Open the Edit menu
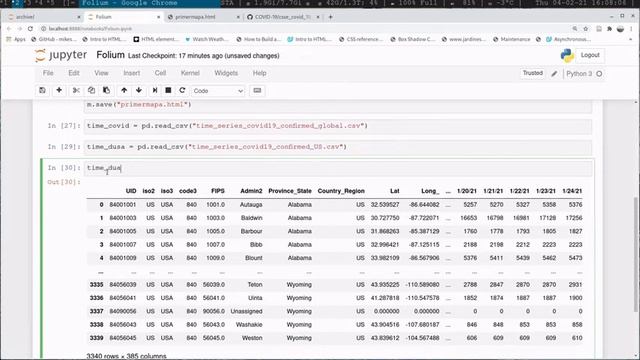 [74, 73]
